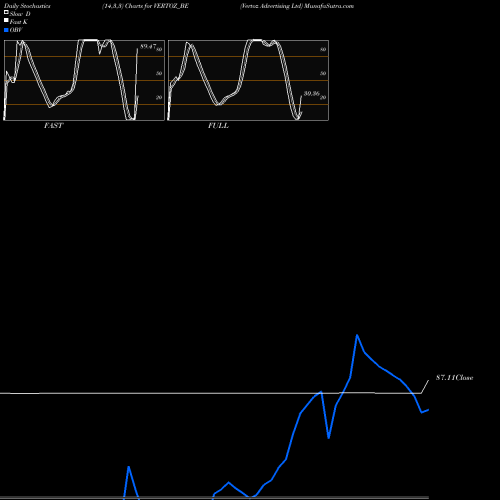Screen dimensions: 500x500
Task: Click the 'Slow D' legend label
Action: pos(20,14)
